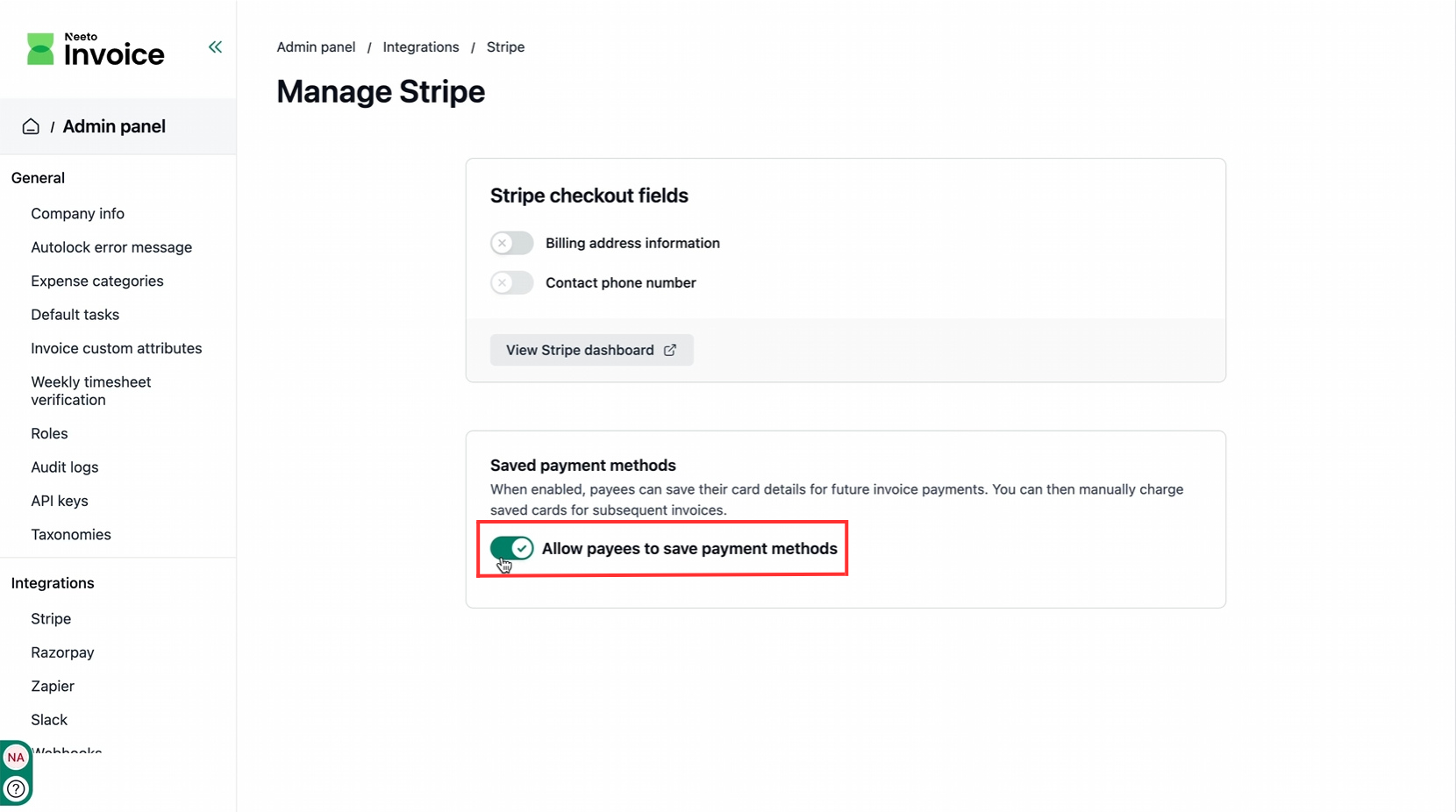The image size is (1456, 812).
Task: Select Razorpay integration
Action: click(62, 652)
